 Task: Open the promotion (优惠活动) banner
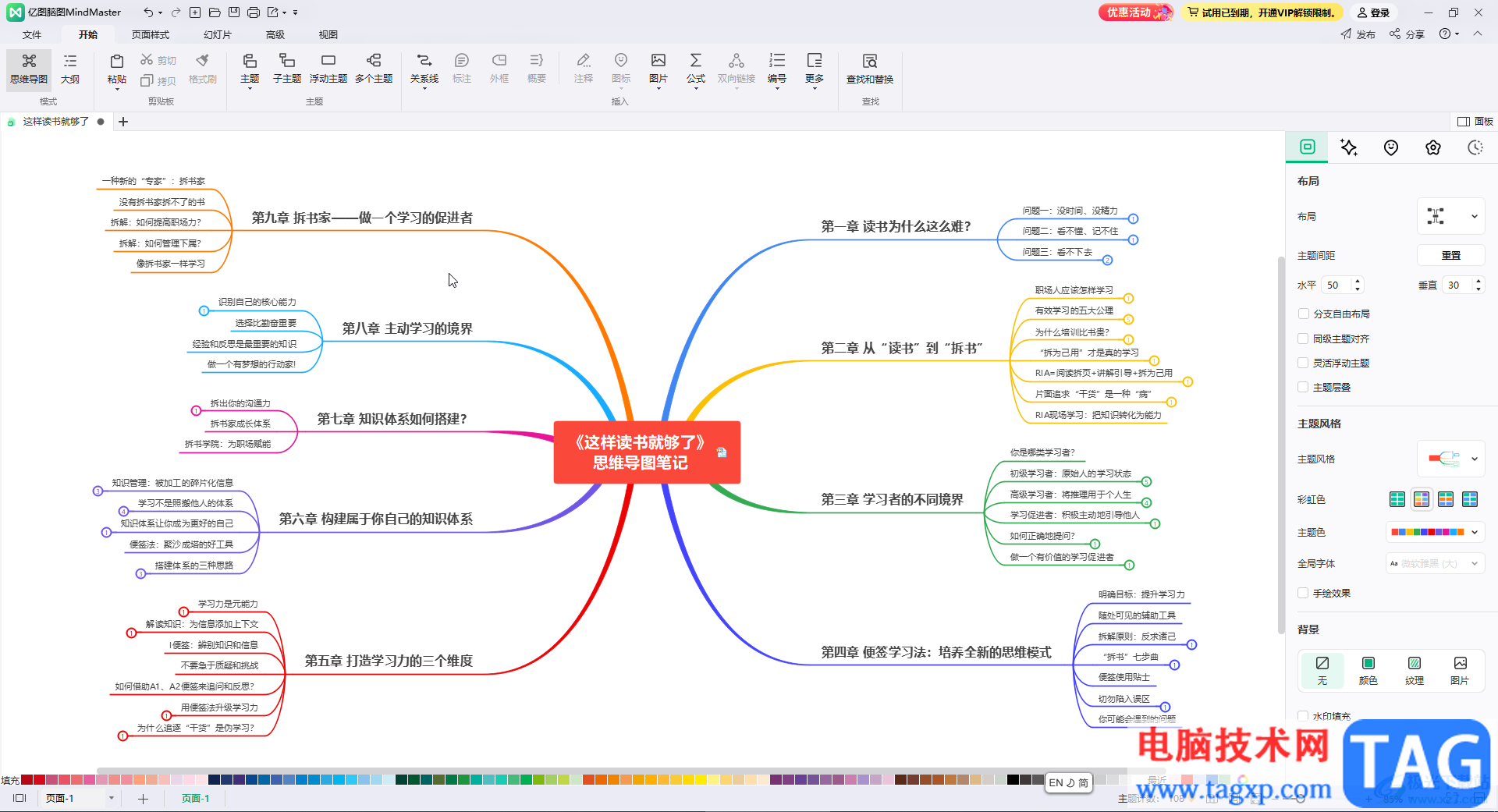1136,12
